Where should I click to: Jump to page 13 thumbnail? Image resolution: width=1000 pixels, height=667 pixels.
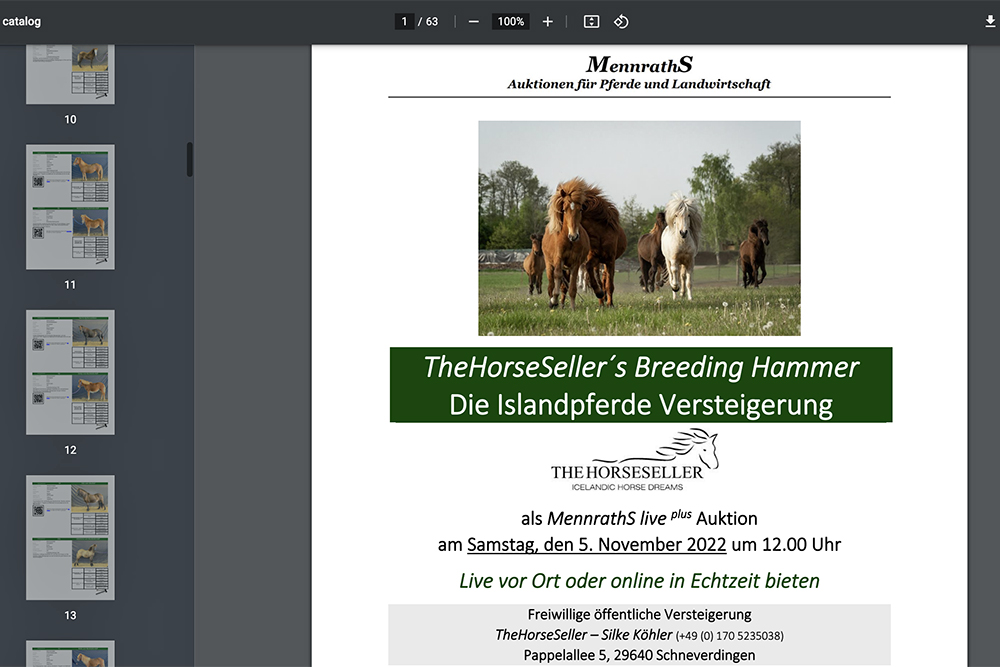(x=70, y=538)
